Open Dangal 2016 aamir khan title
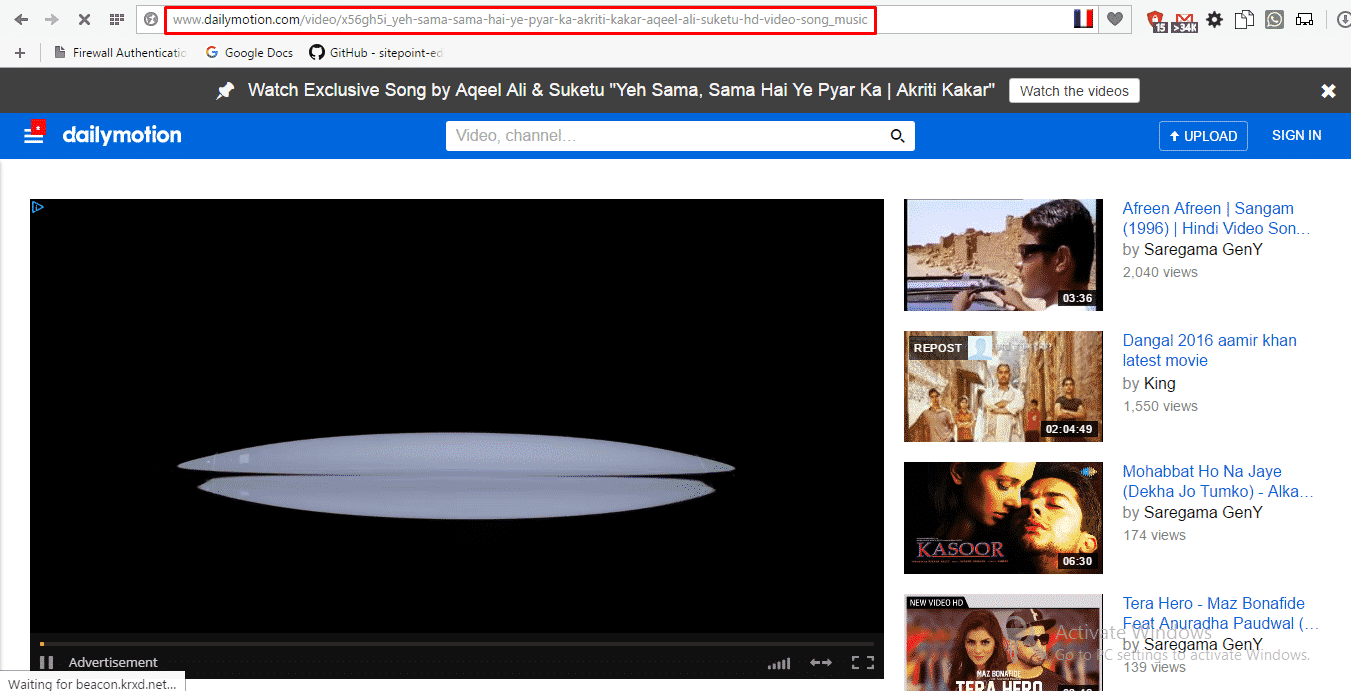1351x691 pixels. tap(1209, 350)
